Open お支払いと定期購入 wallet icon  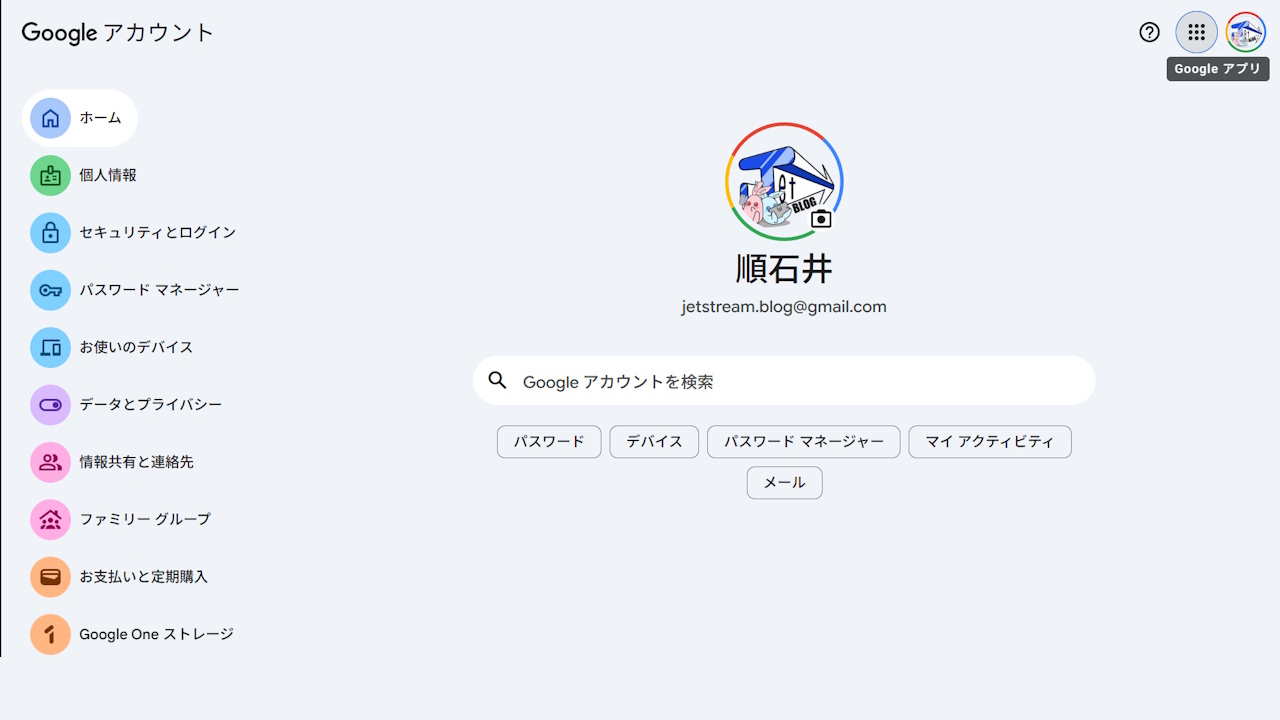(x=50, y=576)
